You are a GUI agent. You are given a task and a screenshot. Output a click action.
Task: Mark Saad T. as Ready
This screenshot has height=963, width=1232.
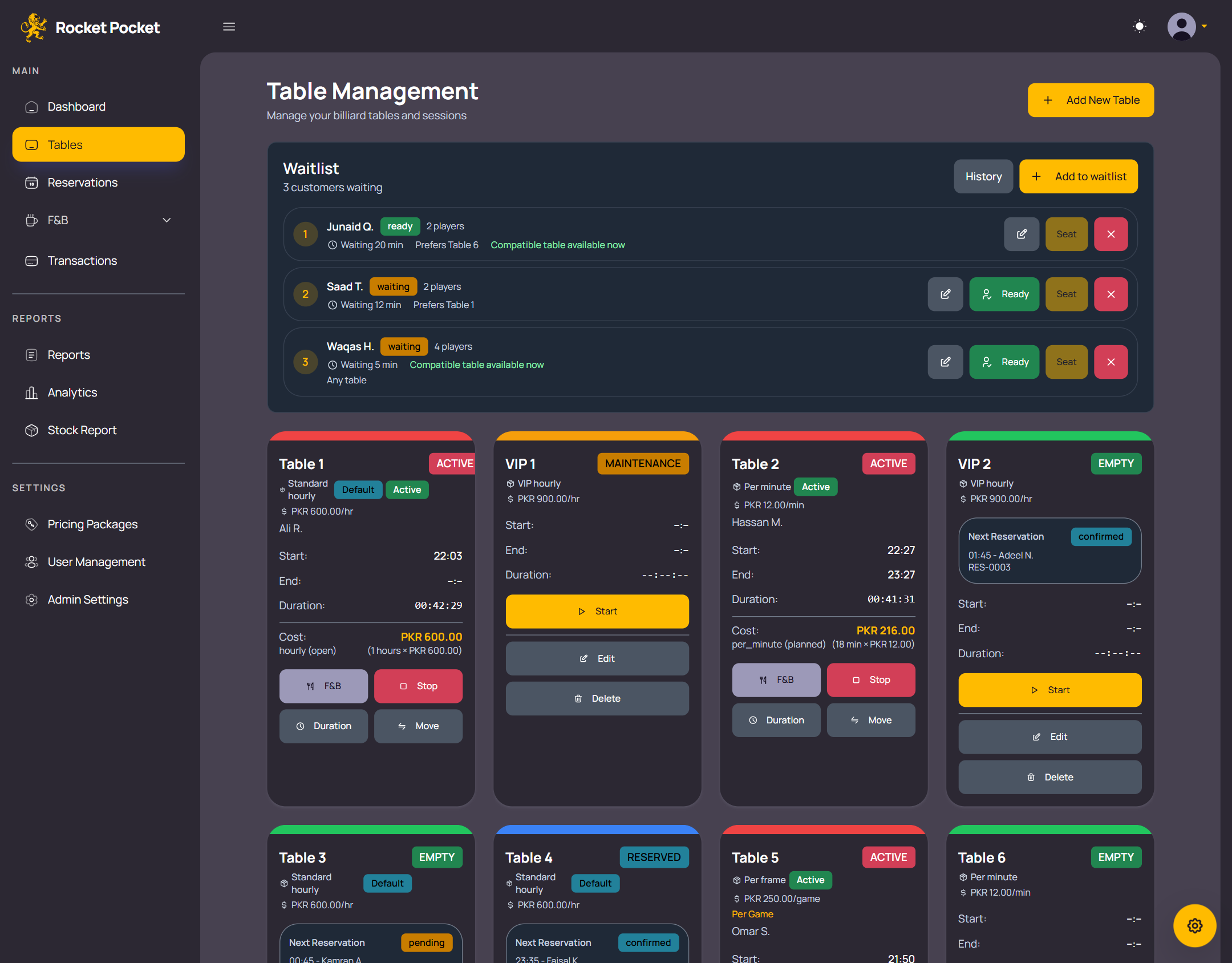pyautogui.click(x=1004, y=294)
